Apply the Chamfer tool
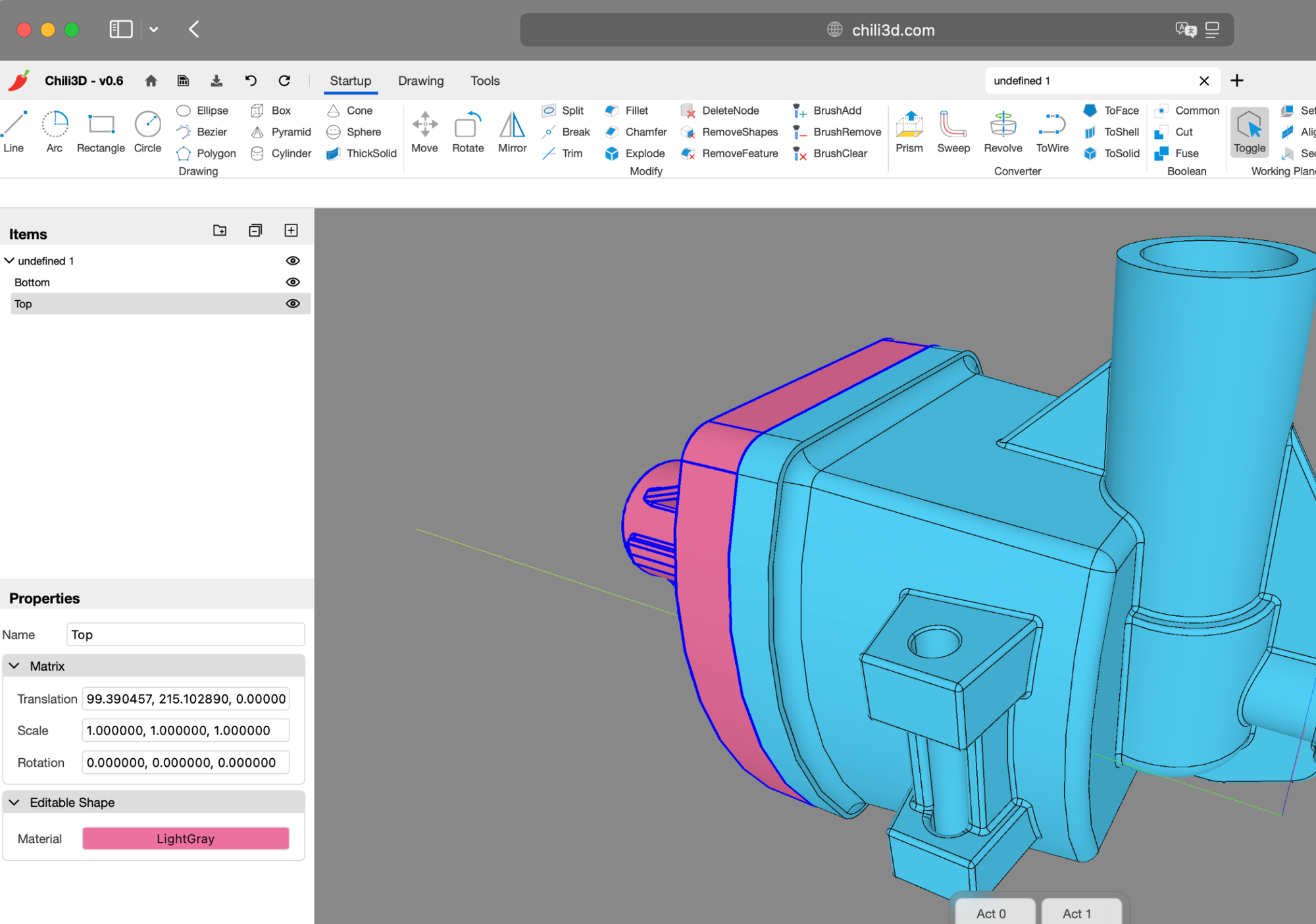The width and height of the screenshot is (1316, 924). (636, 132)
